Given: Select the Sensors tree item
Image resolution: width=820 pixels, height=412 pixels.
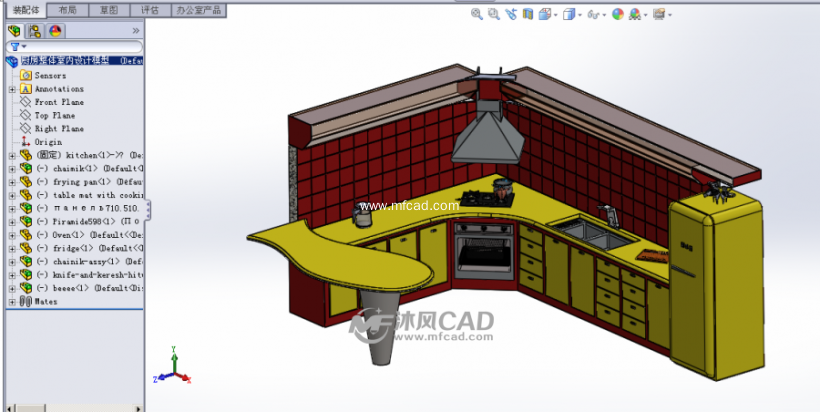Looking at the screenshot, I should coord(50,75).
